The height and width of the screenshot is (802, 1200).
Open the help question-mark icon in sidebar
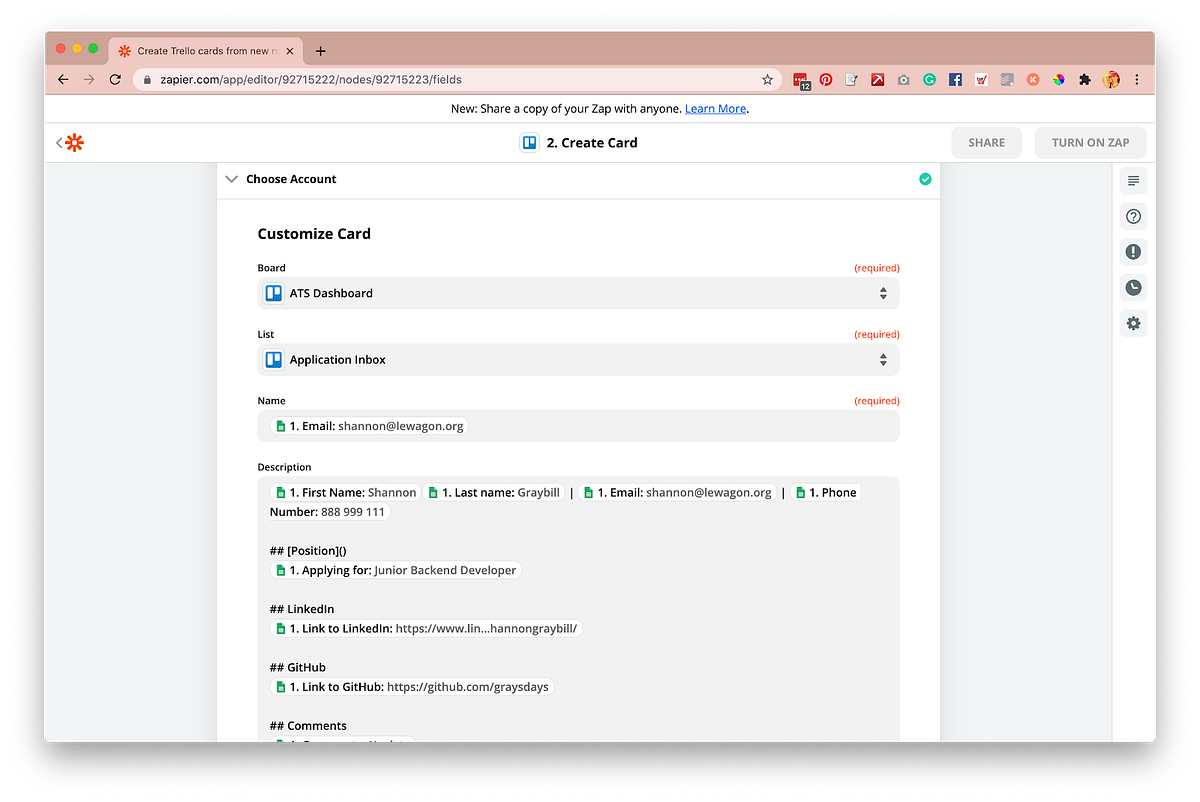pos(1133,216)
